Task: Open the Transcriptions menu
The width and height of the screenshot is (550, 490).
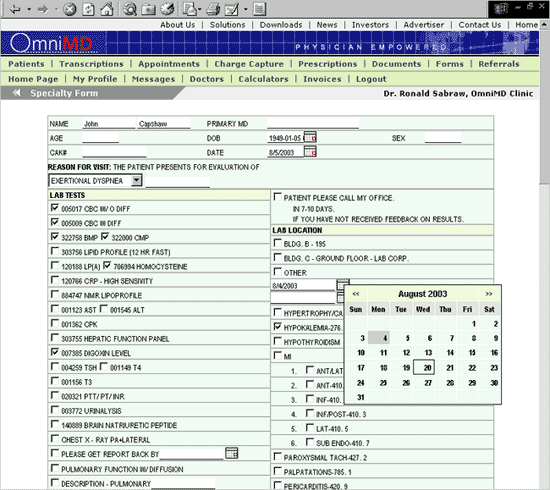Action: pyautogui.click(x=91, y=64)
